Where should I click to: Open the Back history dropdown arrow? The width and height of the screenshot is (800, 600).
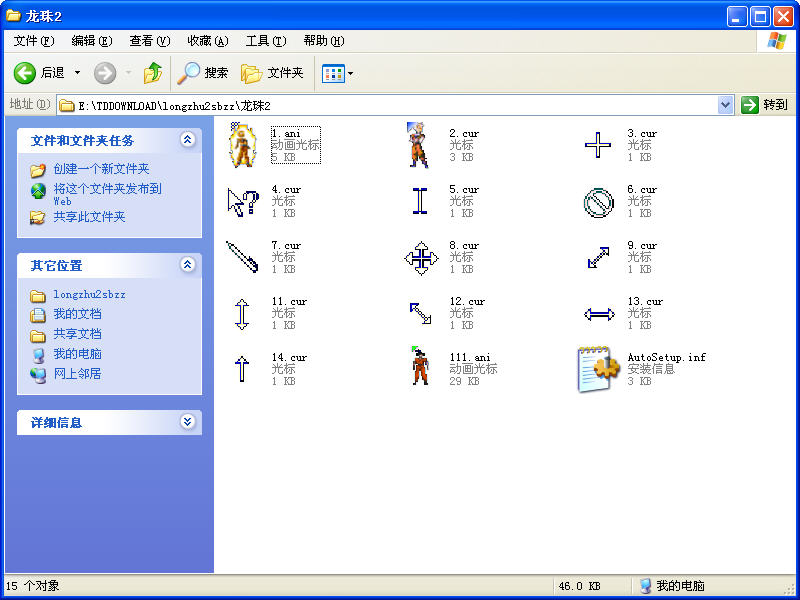78,73
